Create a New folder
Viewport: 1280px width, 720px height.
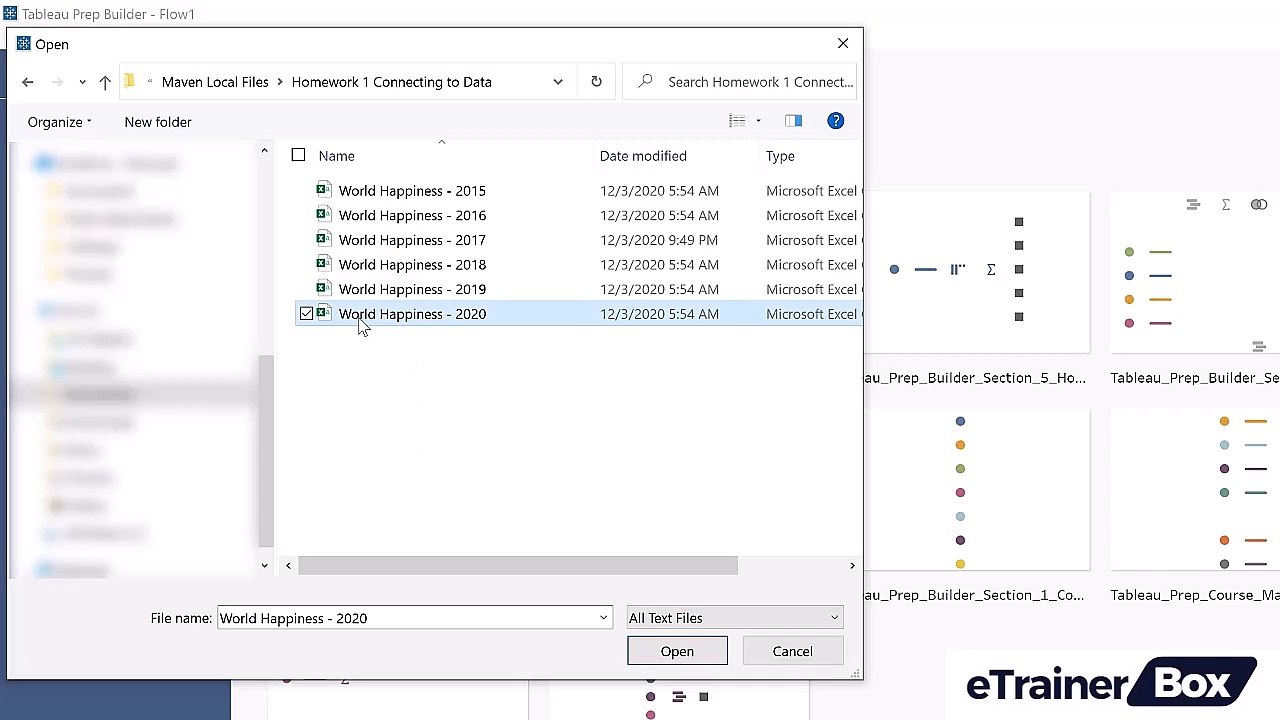pyautogui.click(x=158, y=122)
